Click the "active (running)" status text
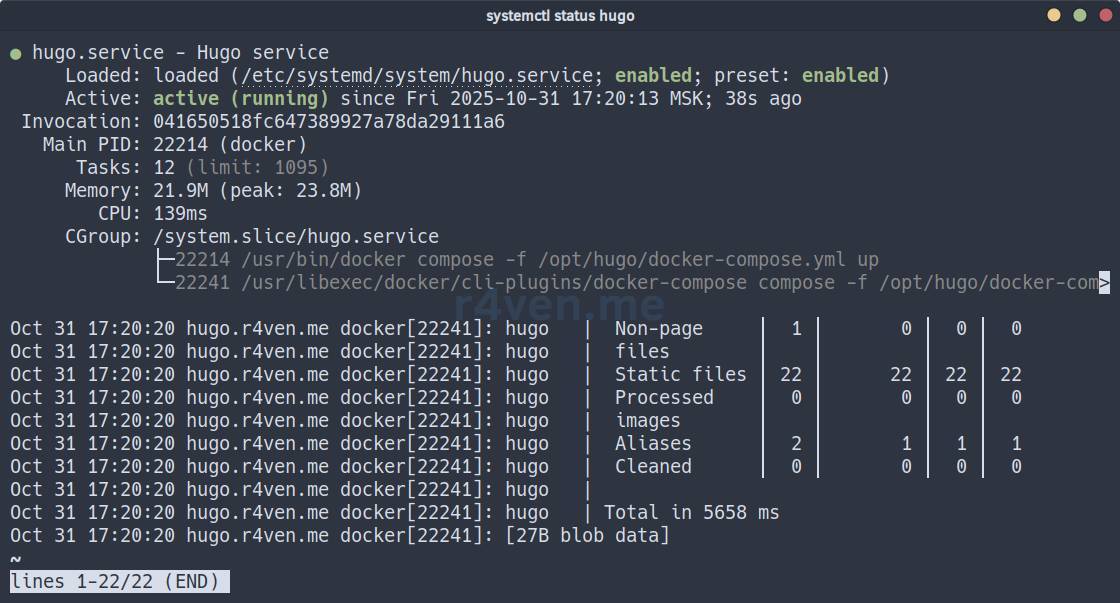Image resolution: width=1120 pixels, height=603 pixels. pyautogui.click(x=241, y=99)
